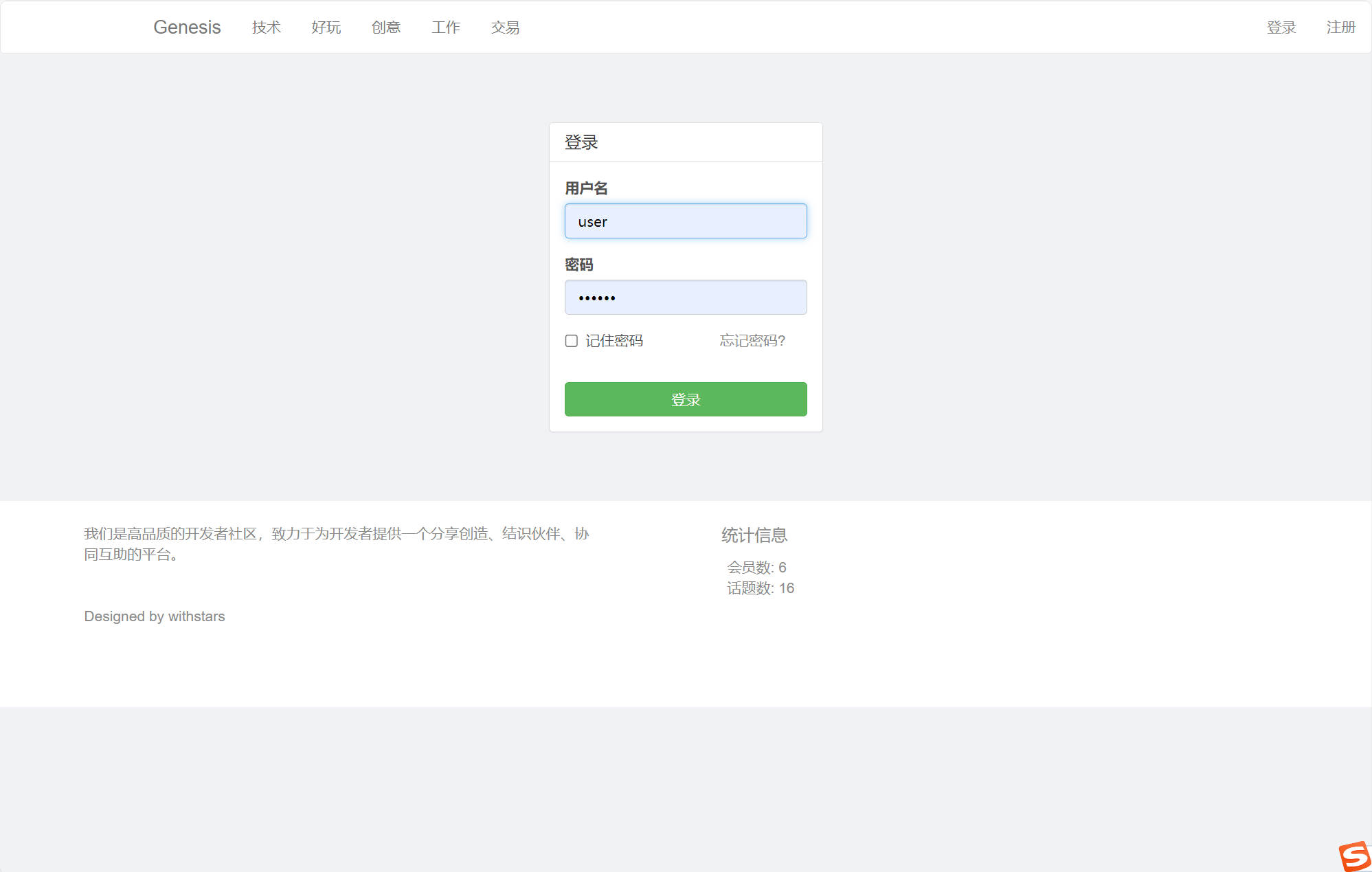The width and height of the screenshot is (1372, 872).
Task: Open the 技术 navigation link
Action: [266, 27]
